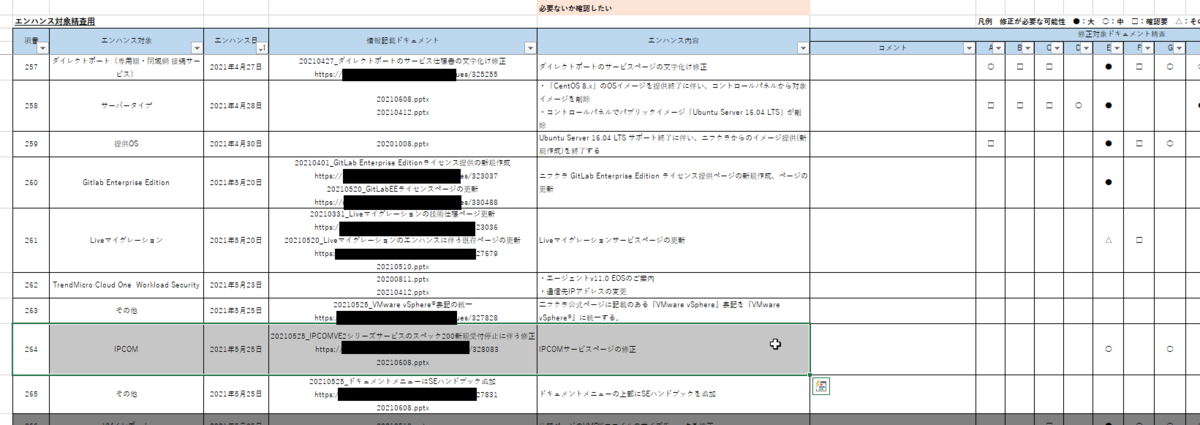Select the IPCOM cell
The width and height of the screenshot is (1200, 425).
(126, 349)
